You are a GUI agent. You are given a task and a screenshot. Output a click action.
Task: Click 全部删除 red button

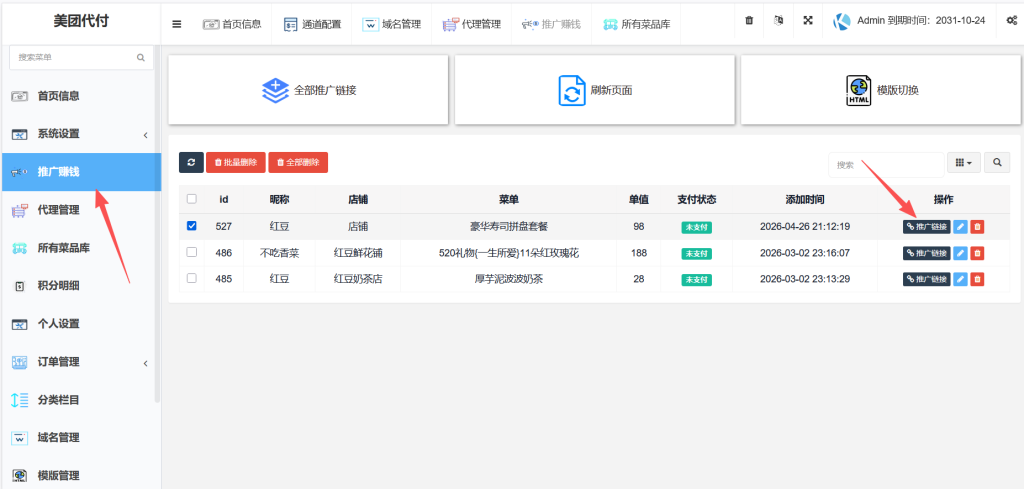click(x=298, y=163)
